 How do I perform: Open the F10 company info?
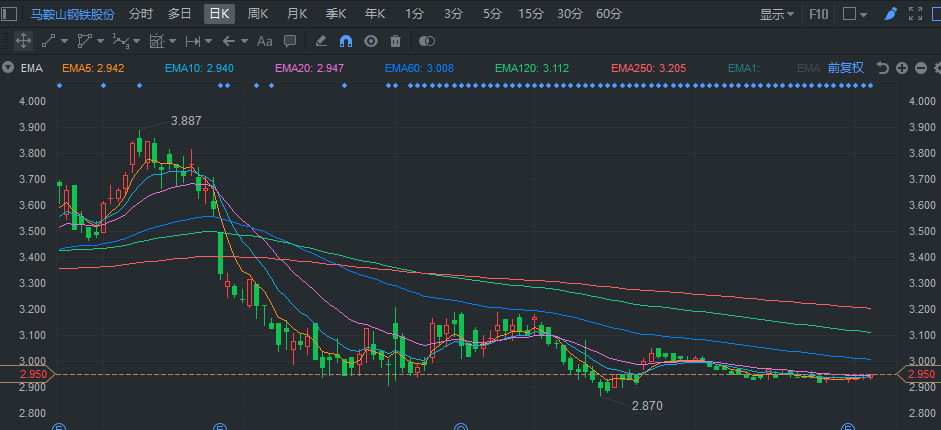(819, 14)
